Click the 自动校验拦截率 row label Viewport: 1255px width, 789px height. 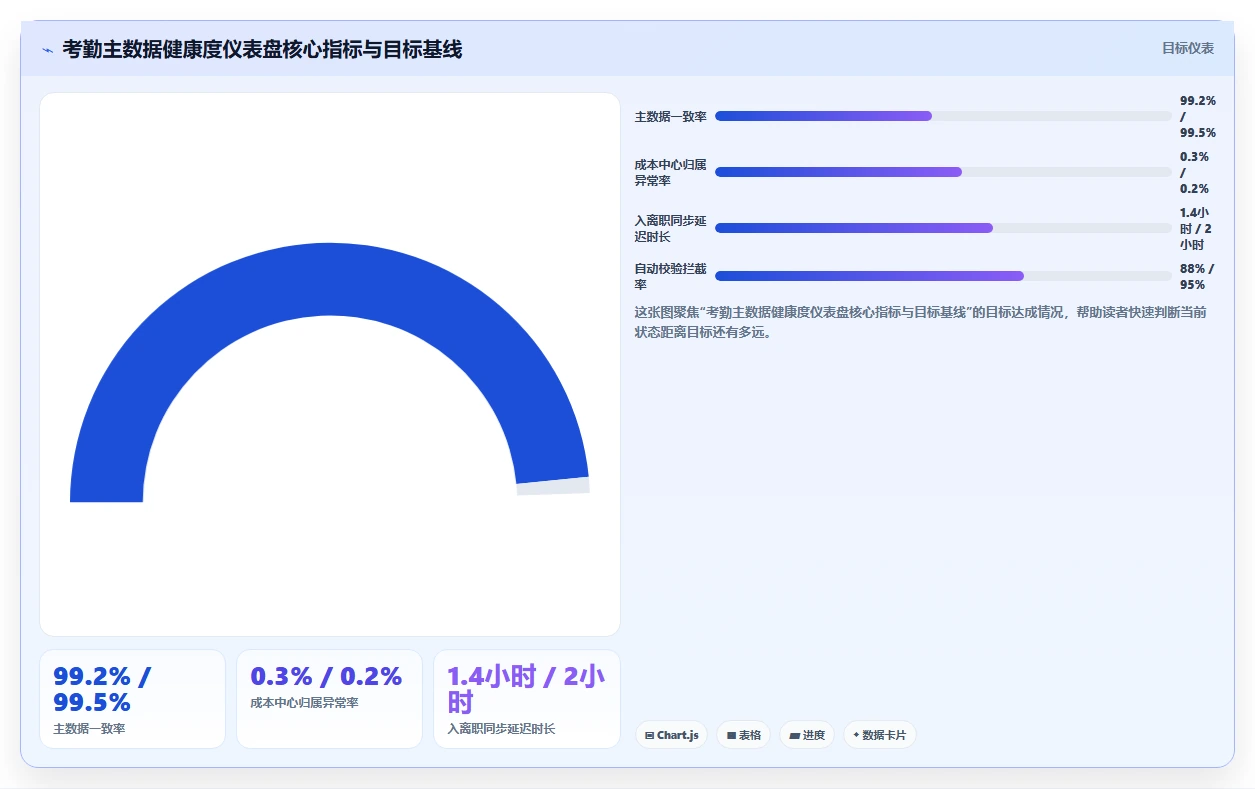point(670,276)
